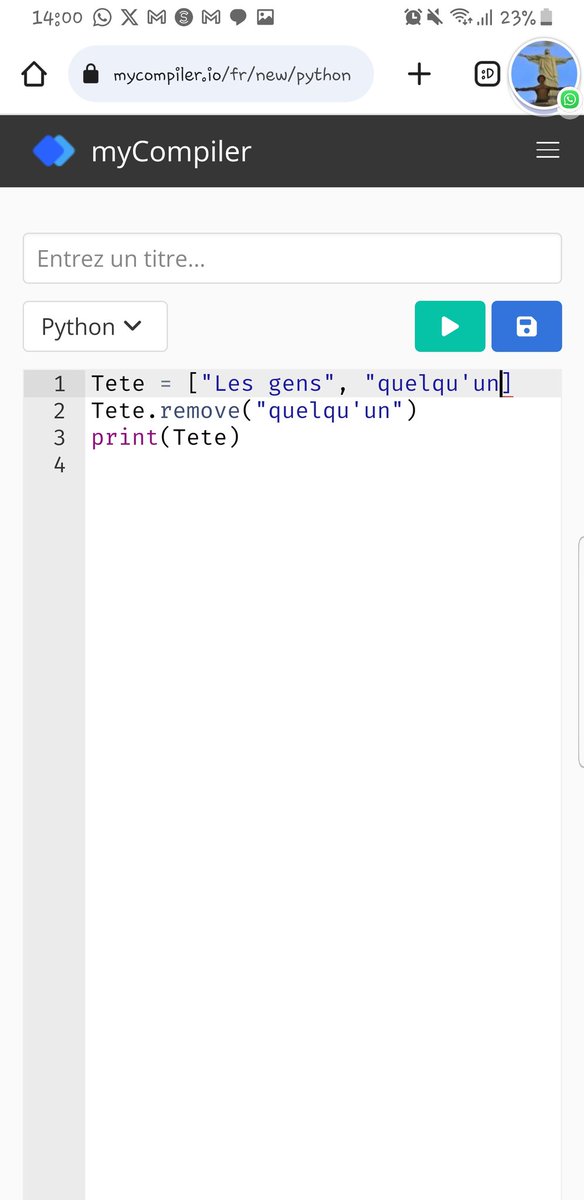
Task: Place cursor in the Tete list assignment line
Action: coord(301,384)
